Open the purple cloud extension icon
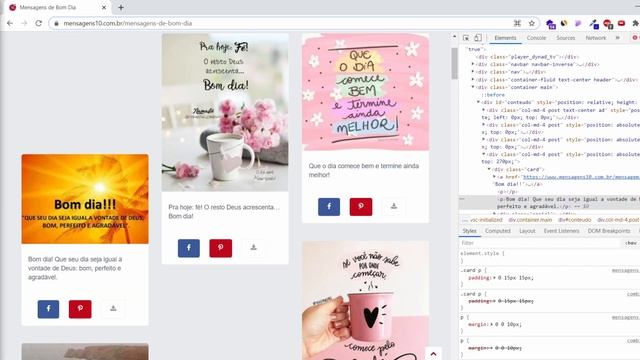The image size is (640, 360). [x=550, y=24]
